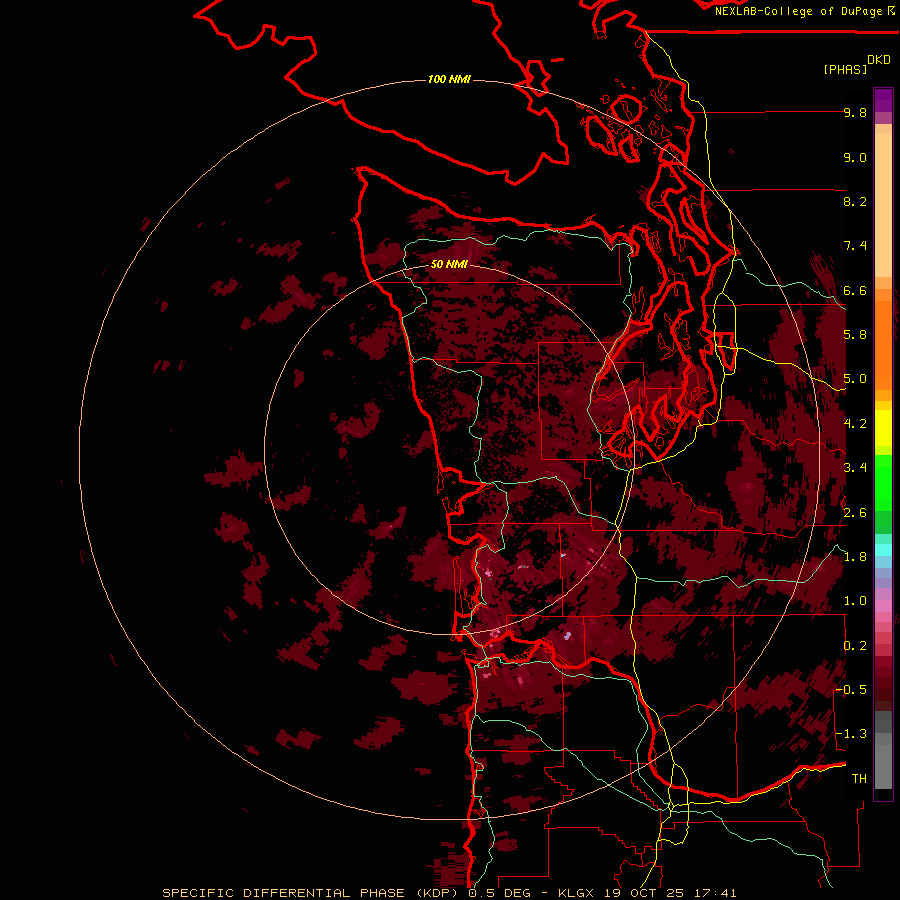The image size is (900, 900).
Task: Click the 8.2 value on the scale
Action: point(855,201)
